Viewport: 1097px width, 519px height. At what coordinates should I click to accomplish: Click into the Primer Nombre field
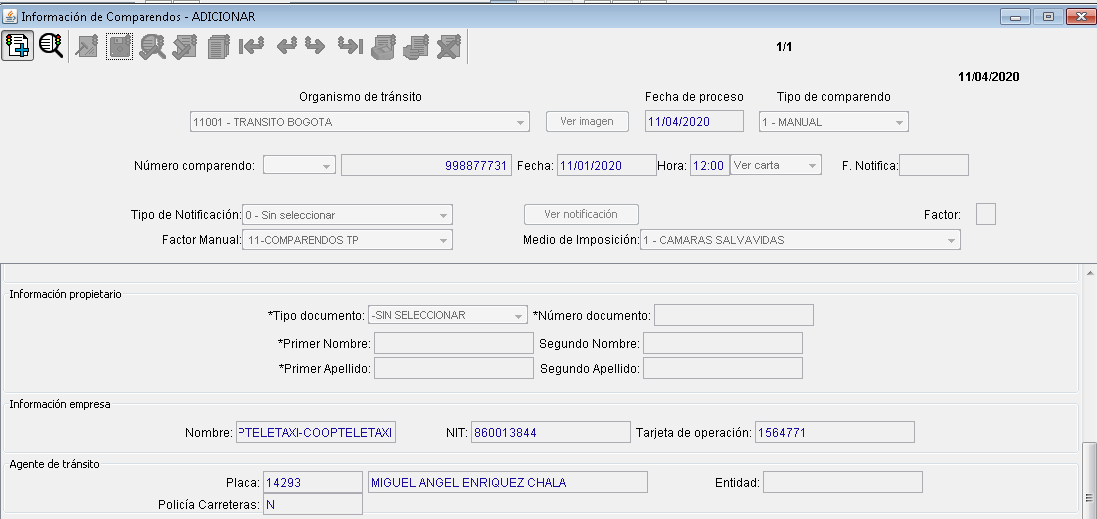(453, 343)
